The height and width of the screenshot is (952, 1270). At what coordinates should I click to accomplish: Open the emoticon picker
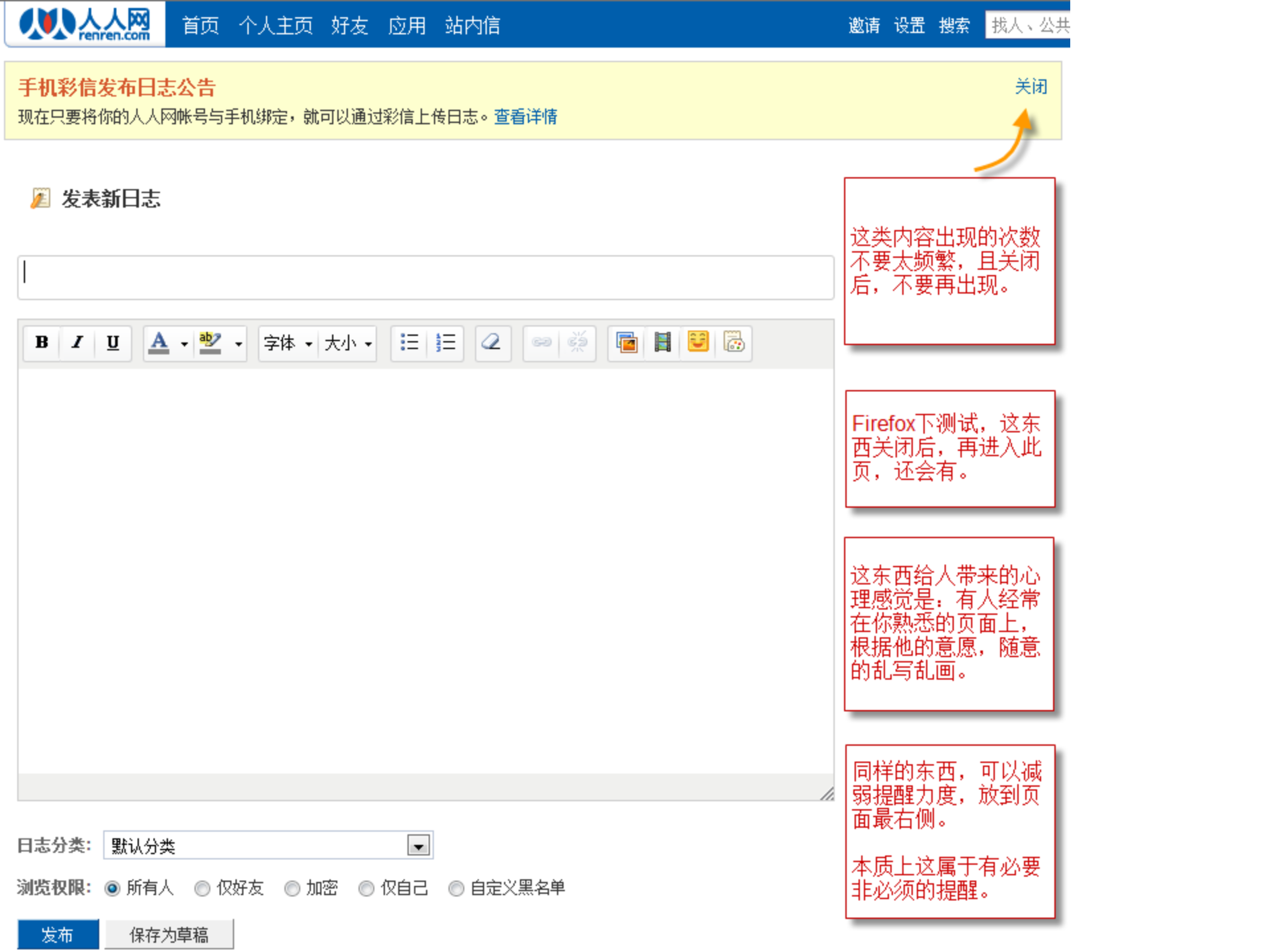click(697, 342)
